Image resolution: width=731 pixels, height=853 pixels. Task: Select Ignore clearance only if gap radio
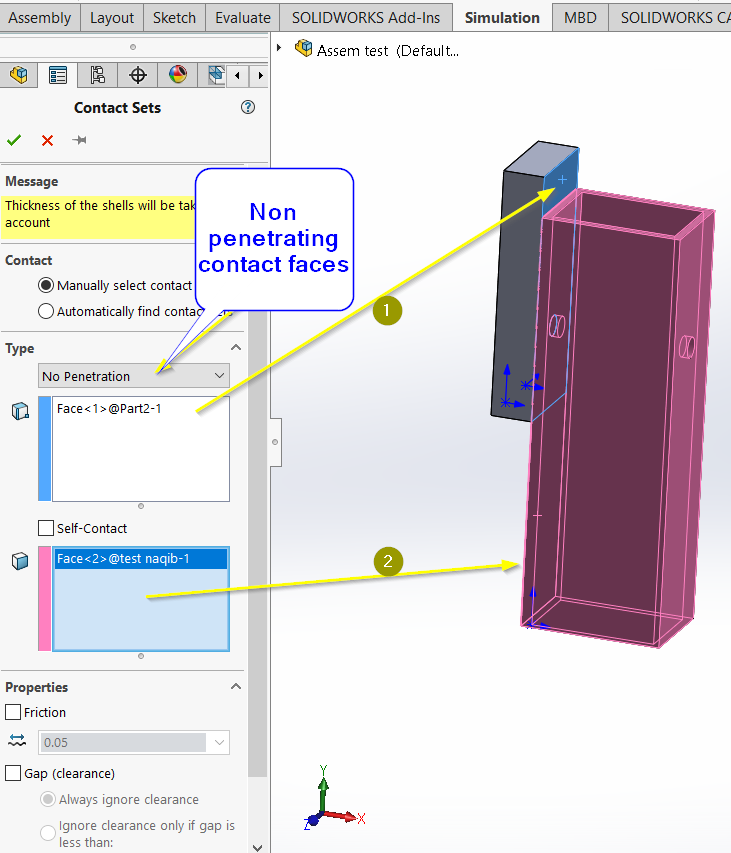48,833
